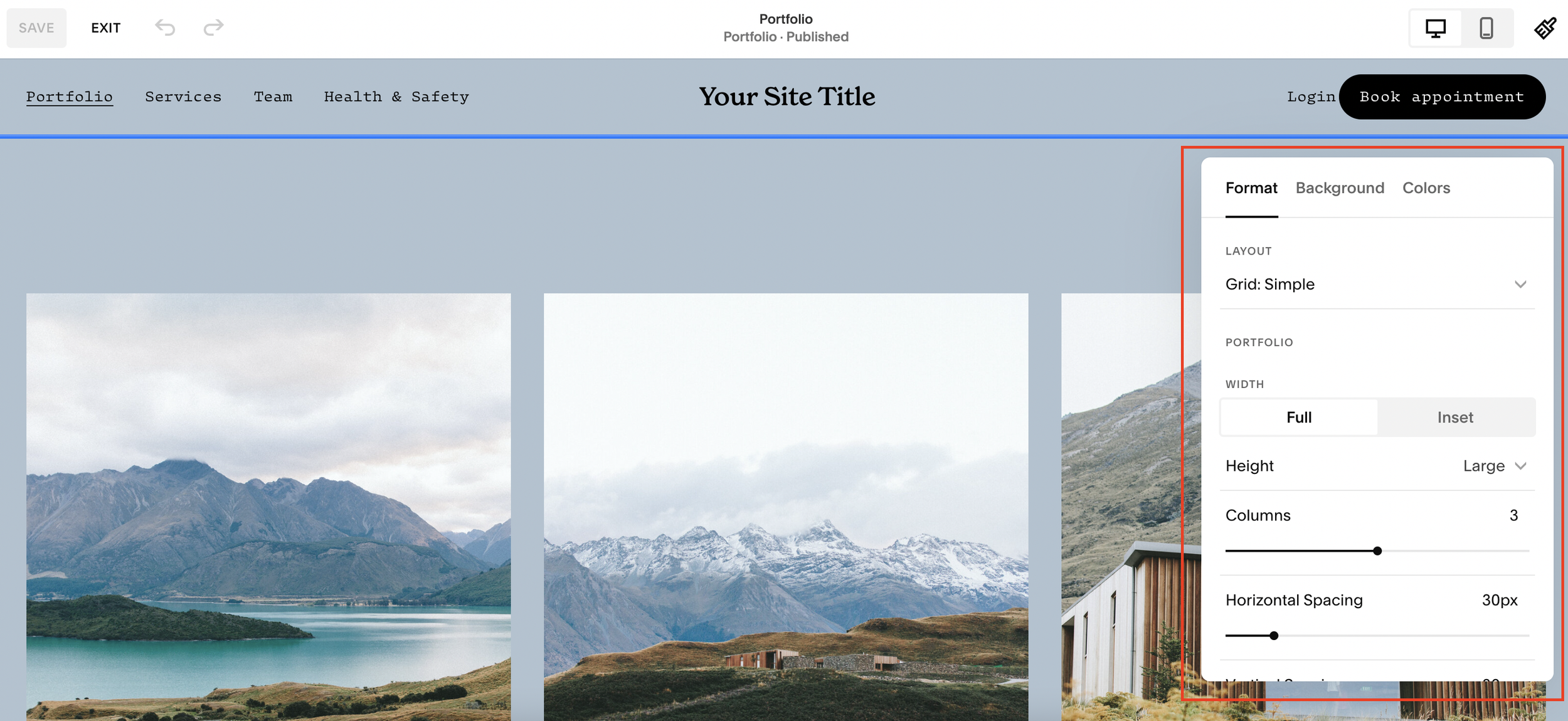The width and height of the screenshot is (1568, 721).
Task: Open the Services navigation link
Action: 183,97
